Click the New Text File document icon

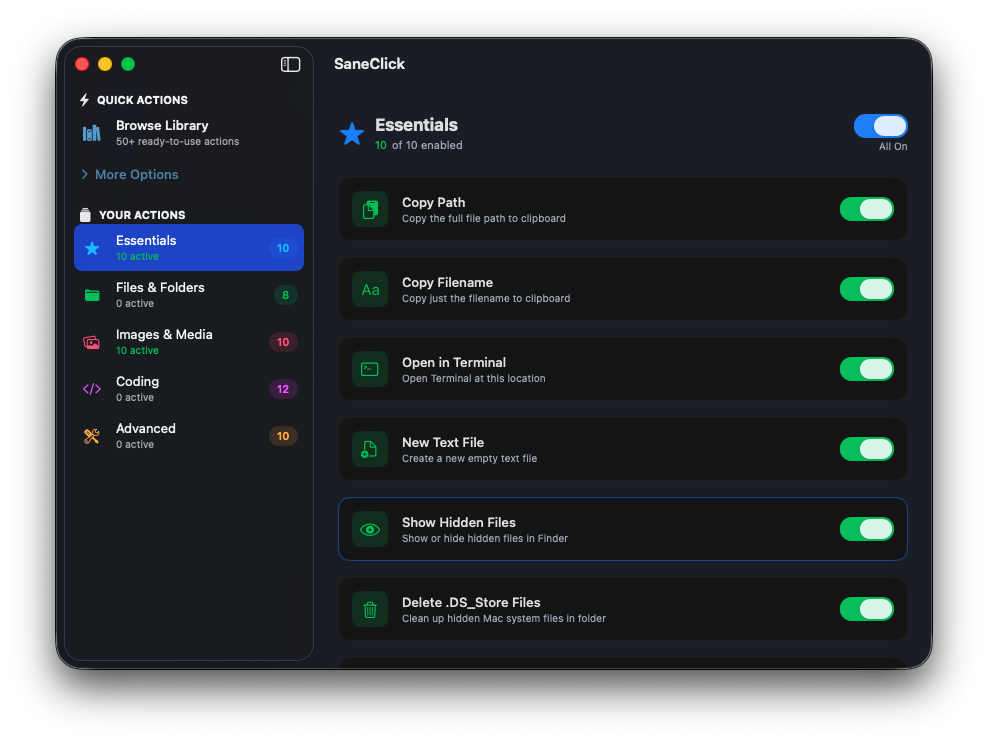pyautogui.click(x=370, y=449)
